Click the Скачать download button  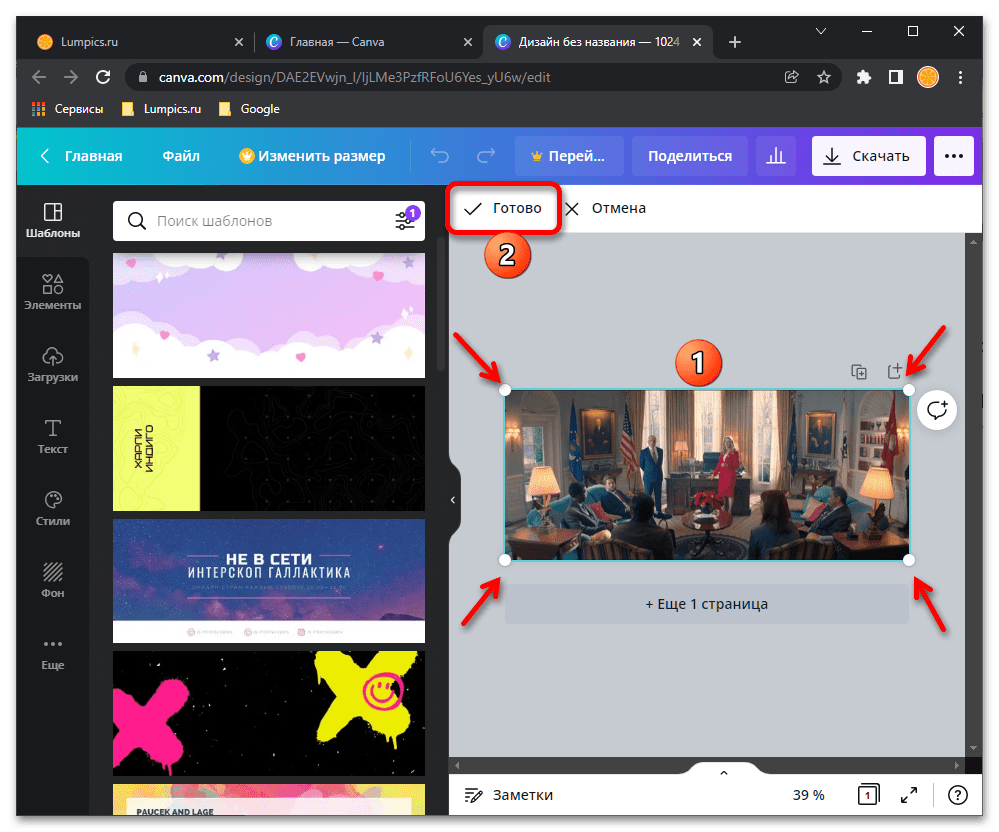pyautogui.click(x=868, y=156)
